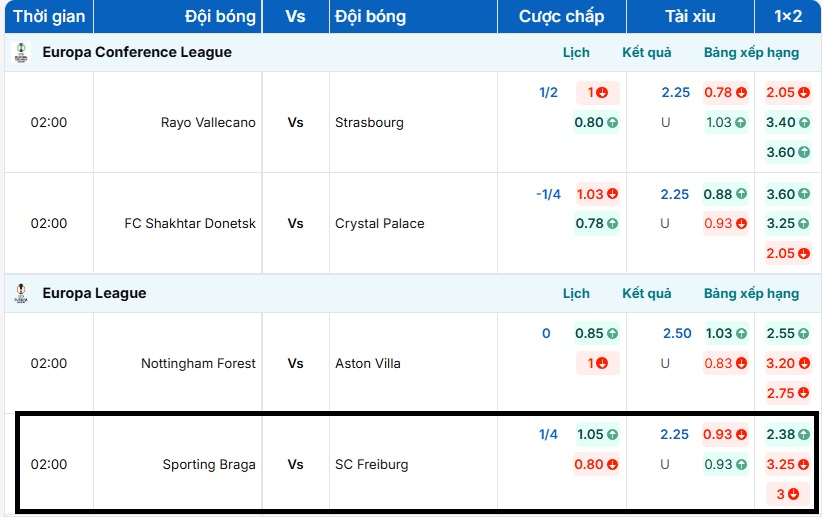Click 1×2 odds 3 in Sporting Braga row

pyautogui.click(x=788, y=494)
